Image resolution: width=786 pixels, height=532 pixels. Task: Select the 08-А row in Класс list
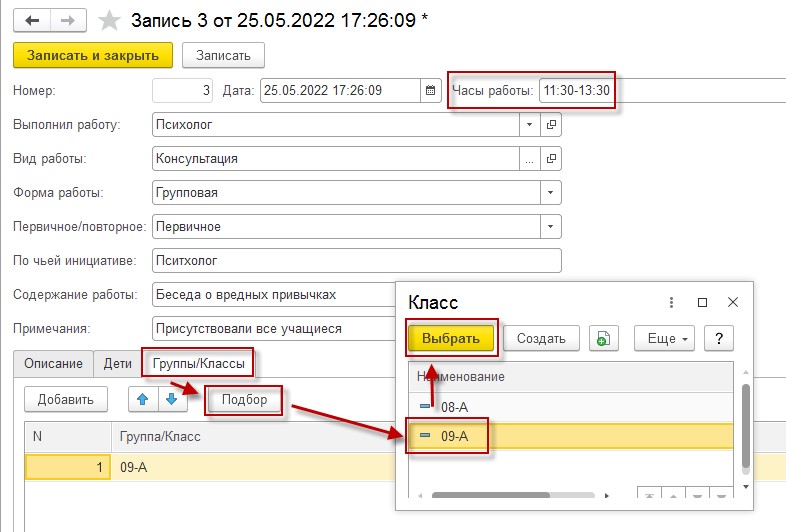coord(571,407)
